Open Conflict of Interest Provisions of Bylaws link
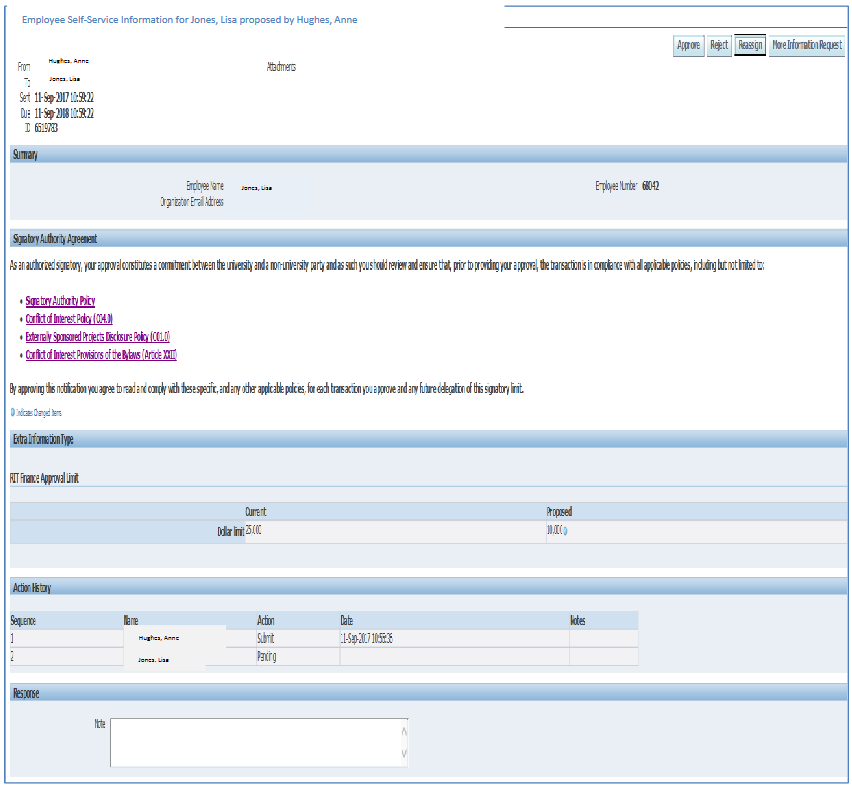The width and height of the screenshot is (852, 788). 101,355
